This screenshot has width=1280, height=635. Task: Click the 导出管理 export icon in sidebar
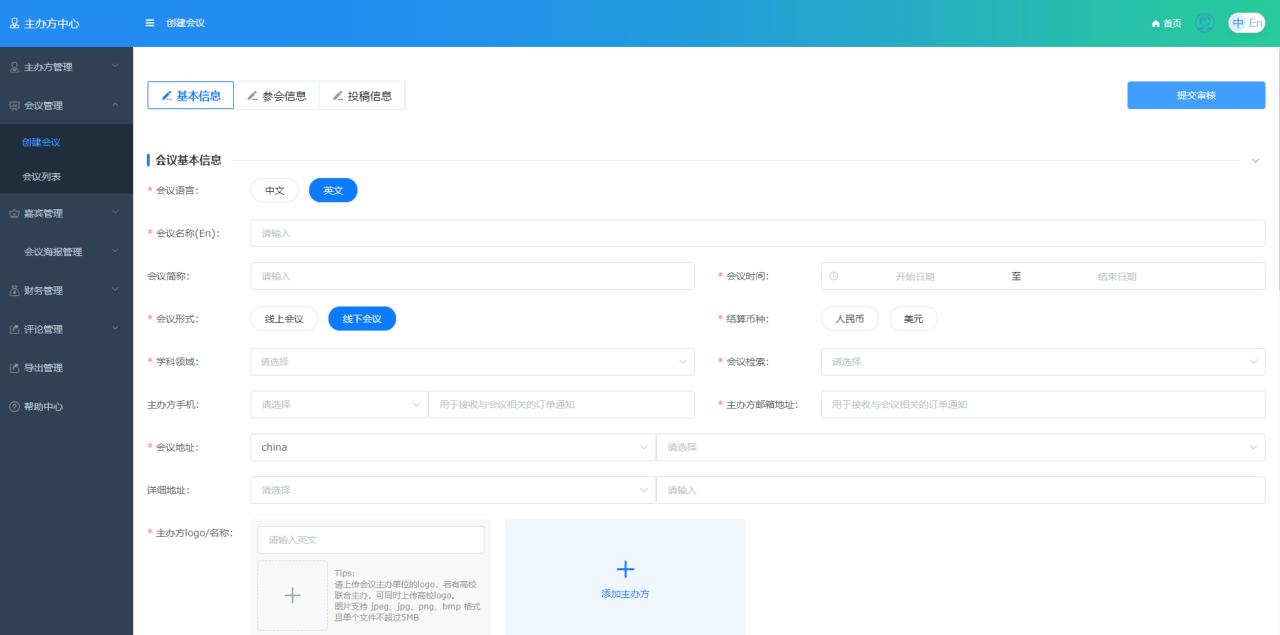coord(14,368)
